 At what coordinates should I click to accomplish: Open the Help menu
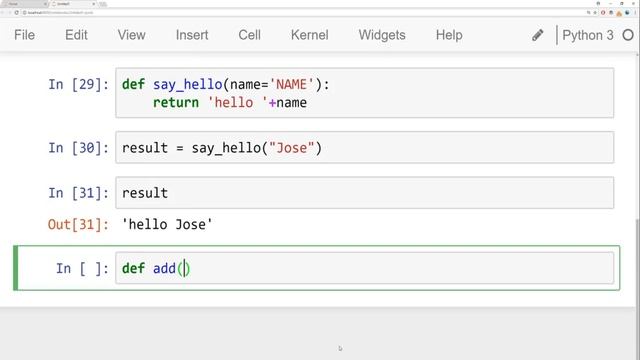(449, 35)
